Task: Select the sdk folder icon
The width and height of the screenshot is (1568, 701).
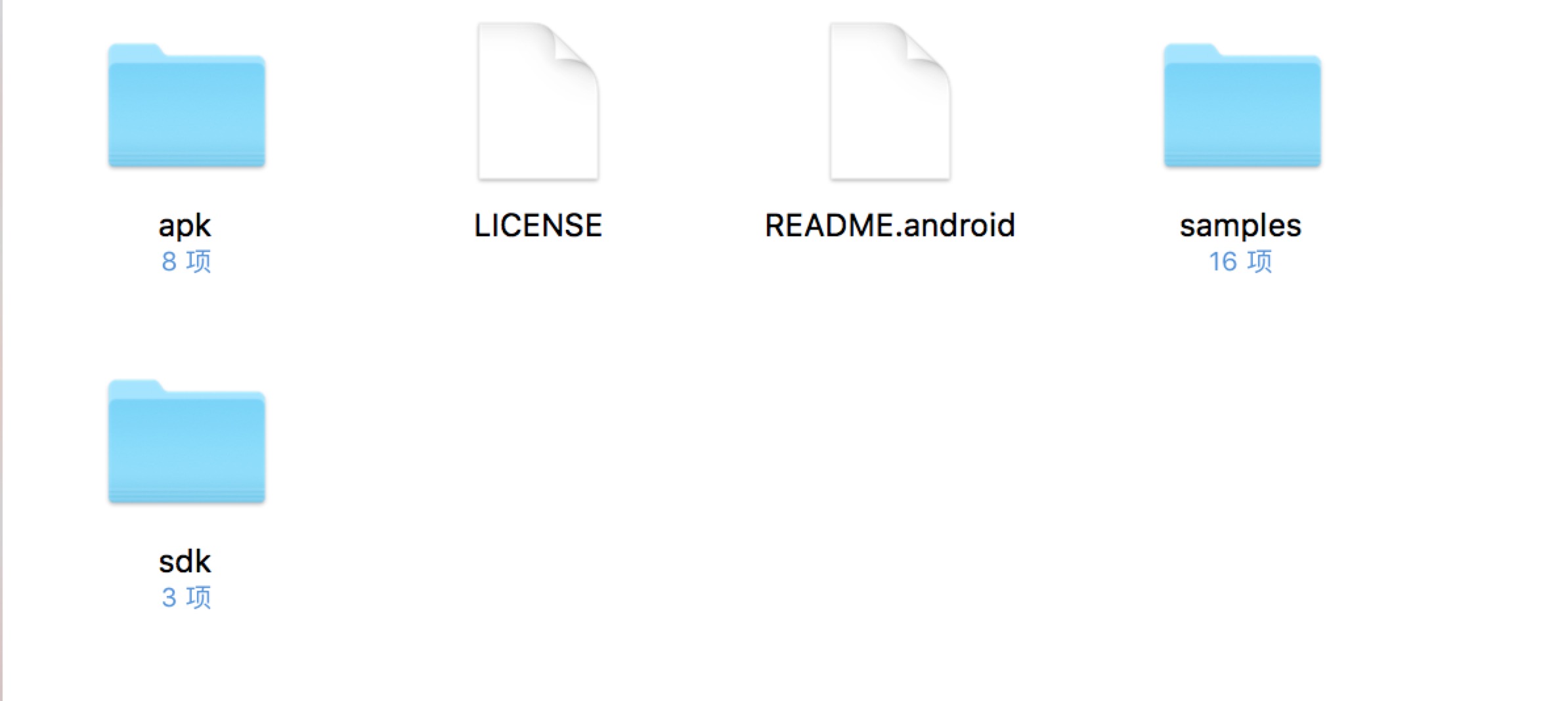Action: (x=186, y=442)
